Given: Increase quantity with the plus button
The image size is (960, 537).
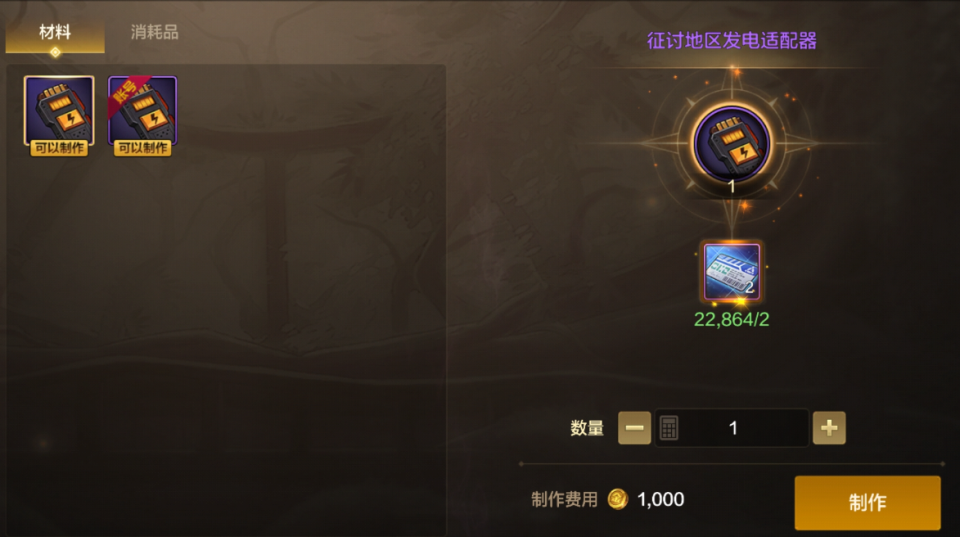Looking at the screenshot, I should click(829, 427).
